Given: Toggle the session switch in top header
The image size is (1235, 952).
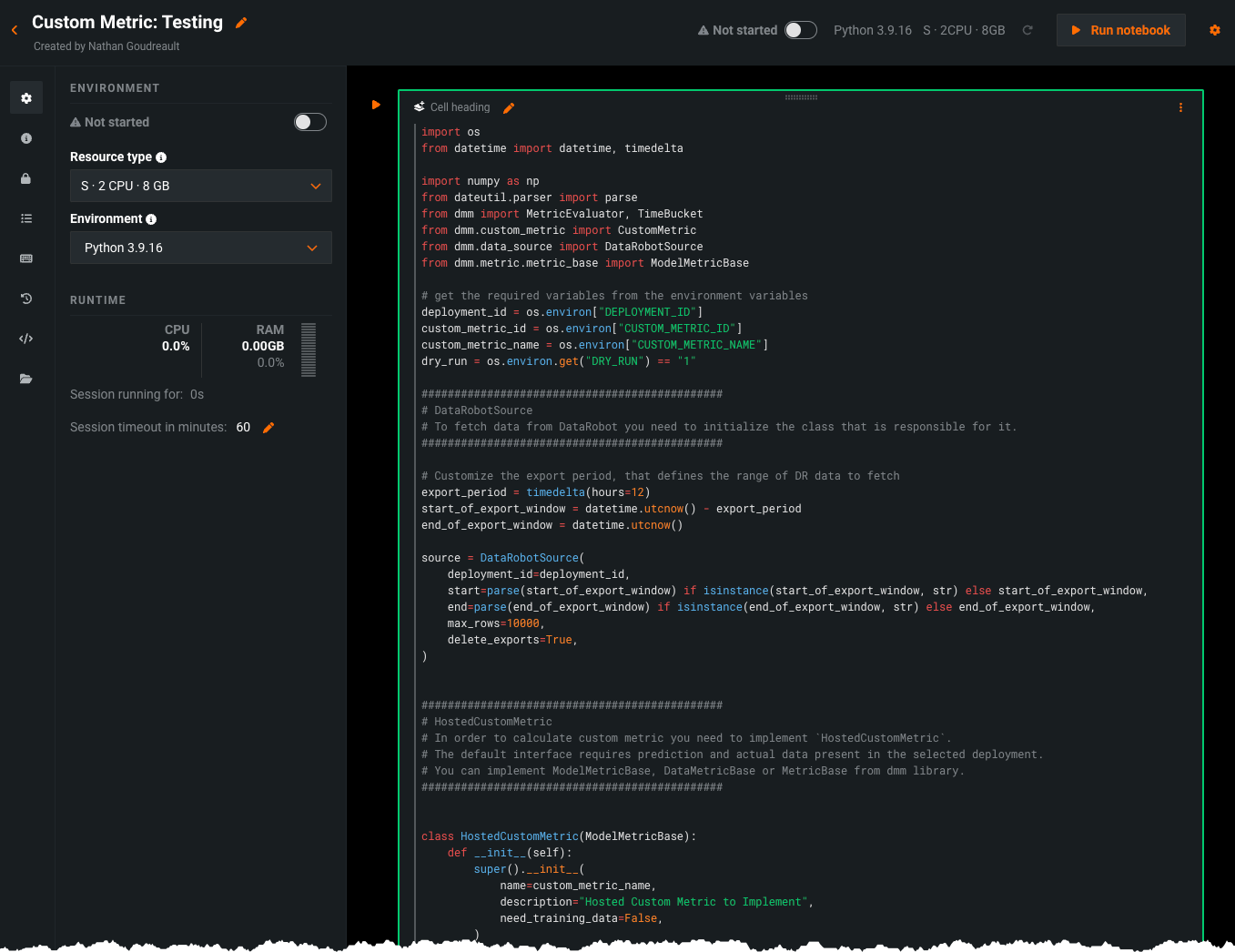Looking at the screenshot, I should tap(801, 30).
